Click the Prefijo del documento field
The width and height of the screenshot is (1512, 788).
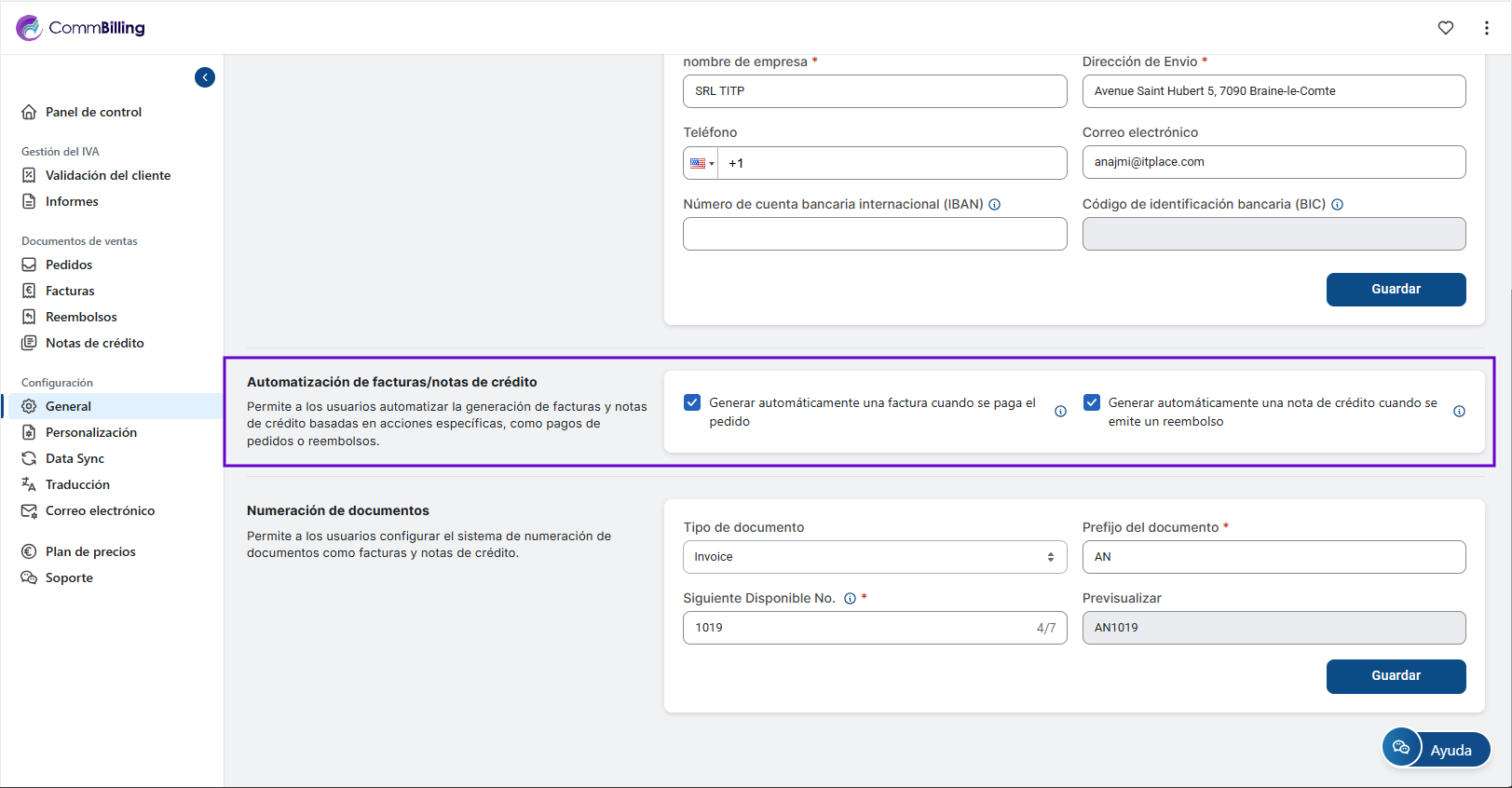[x=1273, y=557]
